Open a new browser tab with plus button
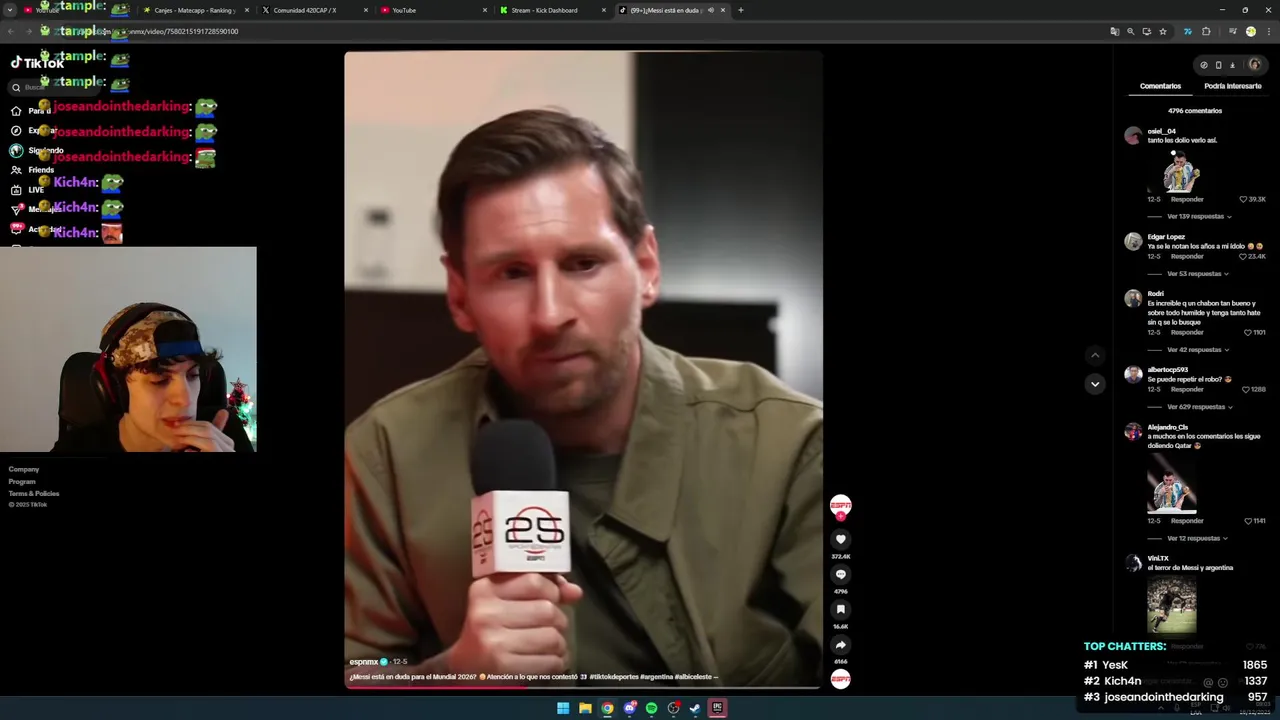The height and width of the screenshot is (720, 1280). (741, 10)
